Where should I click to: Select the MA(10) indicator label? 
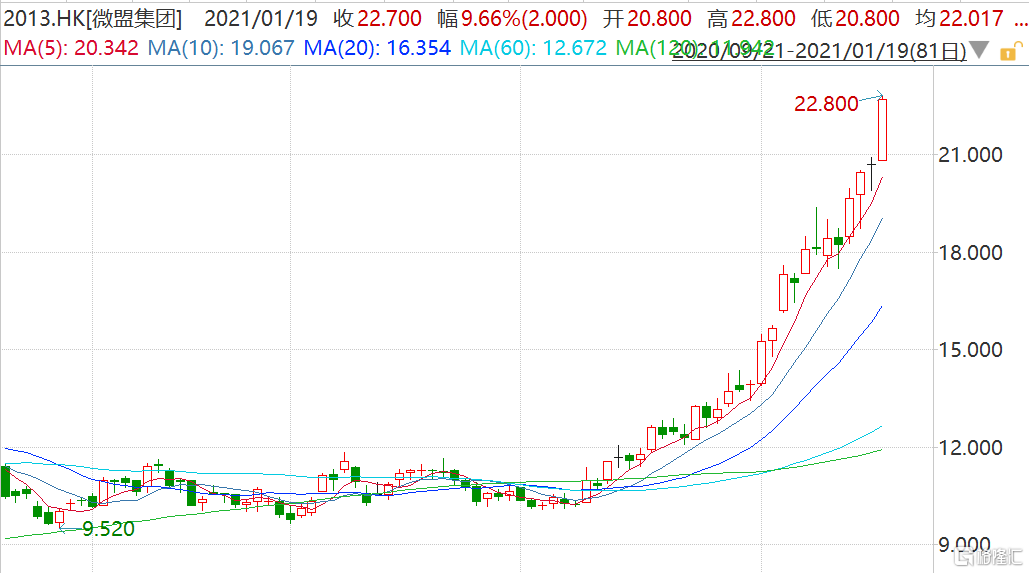(x=221, y=47)
